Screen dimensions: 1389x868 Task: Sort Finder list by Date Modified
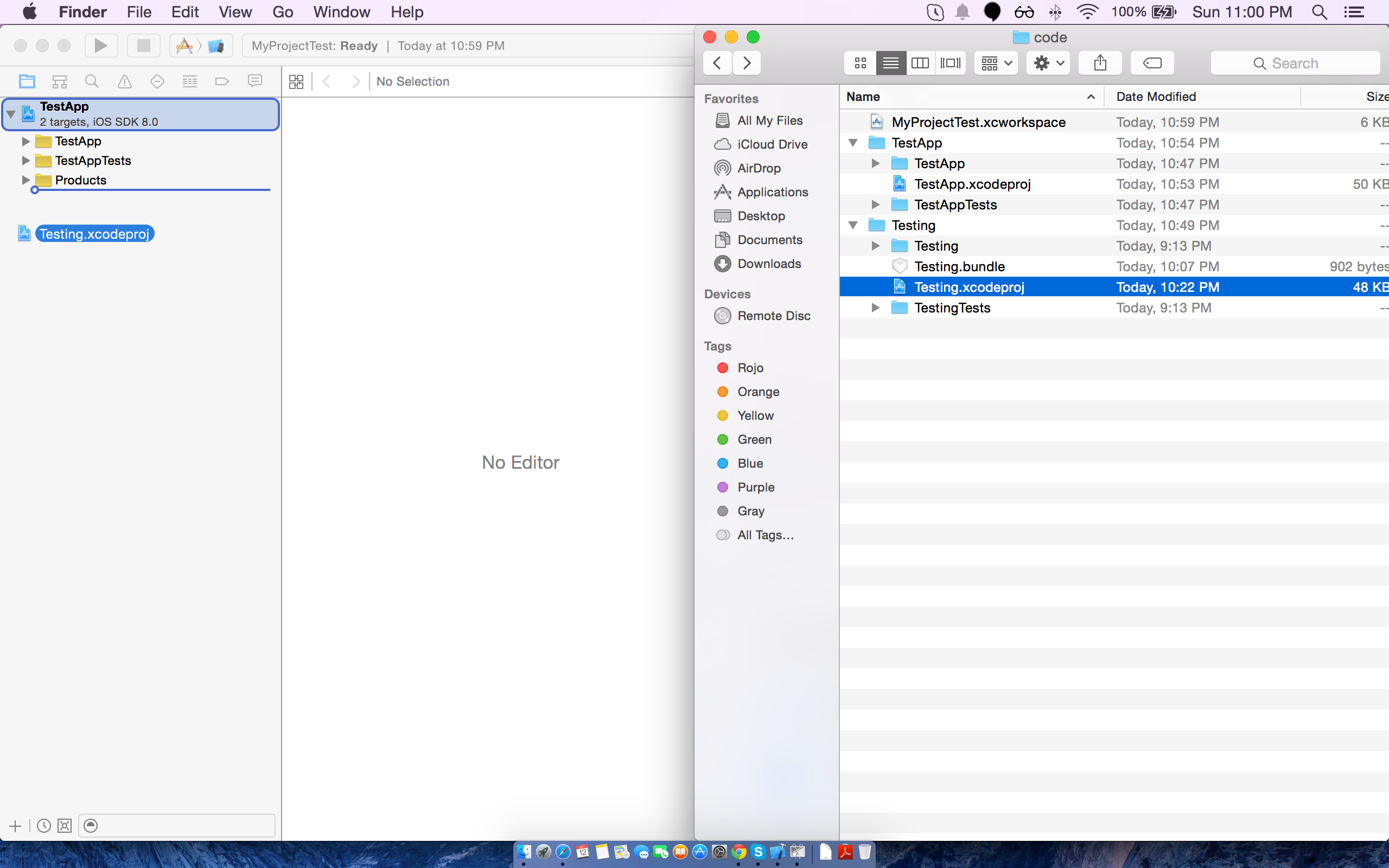[1202, 97]
